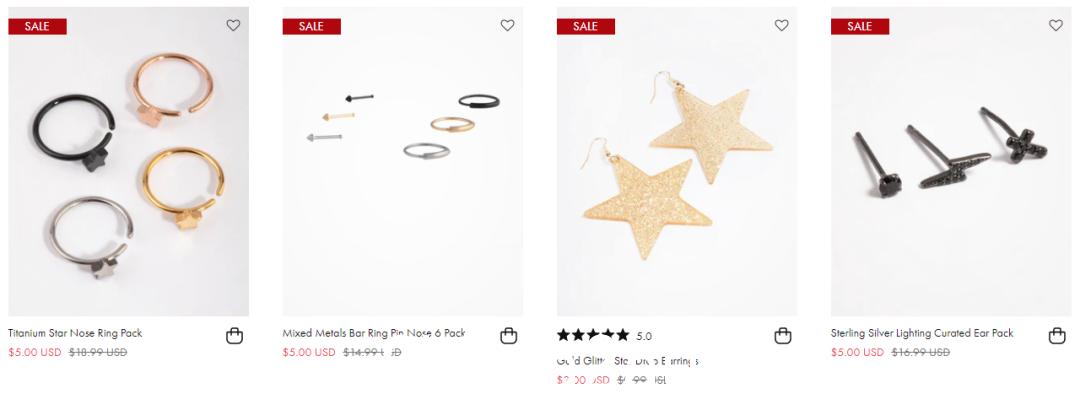Wishlist the Gold Glitter Star Drop Earrings
The image size is (1080, 394).
(x=782, y=25)
